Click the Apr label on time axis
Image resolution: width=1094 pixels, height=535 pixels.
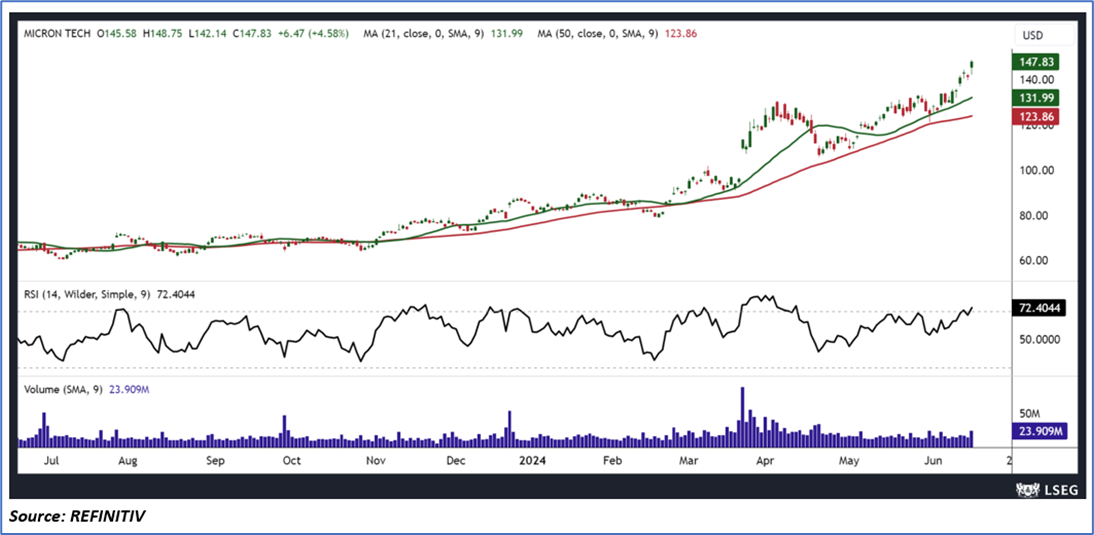pyautogui.click(x=767, y=461)
